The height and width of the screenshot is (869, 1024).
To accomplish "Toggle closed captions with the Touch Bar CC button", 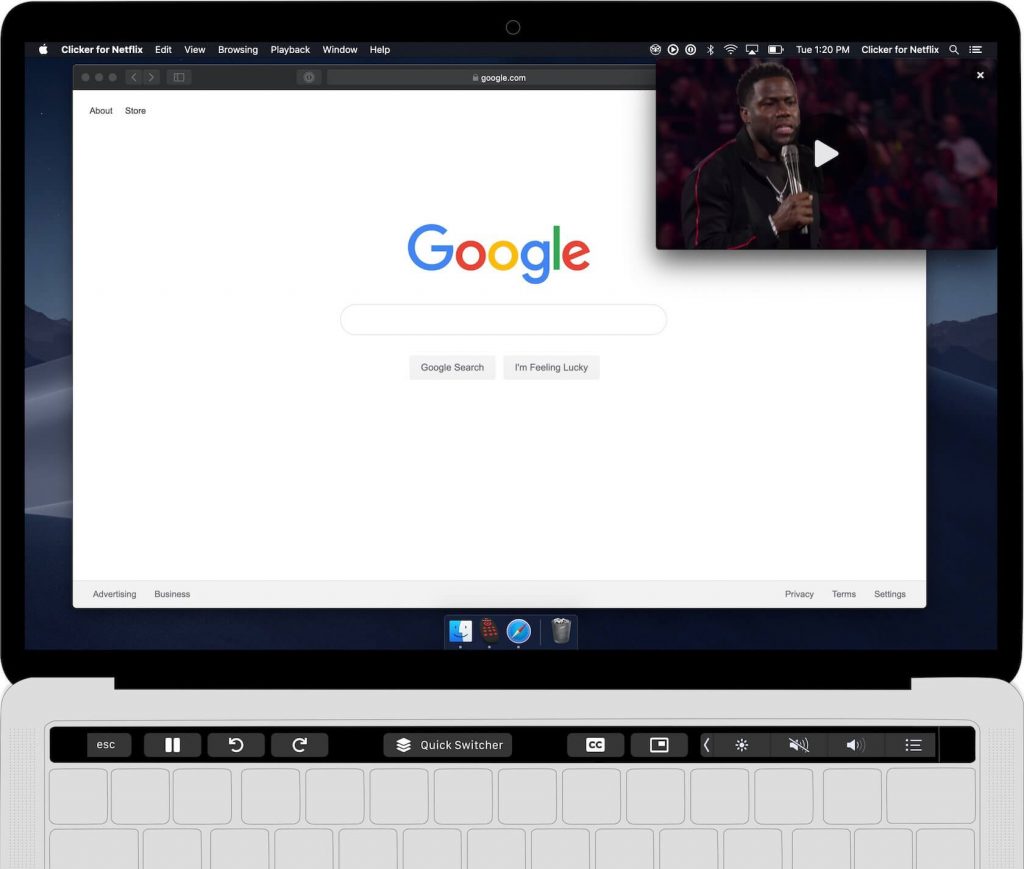I will [595, 744].
